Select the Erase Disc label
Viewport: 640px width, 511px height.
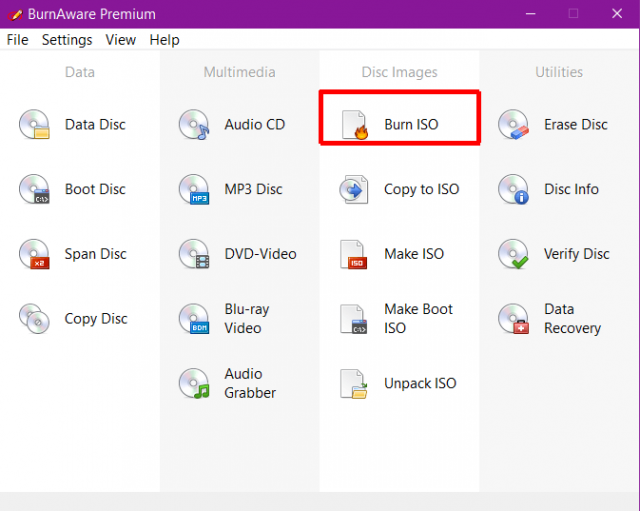click(x=576, y=124)
